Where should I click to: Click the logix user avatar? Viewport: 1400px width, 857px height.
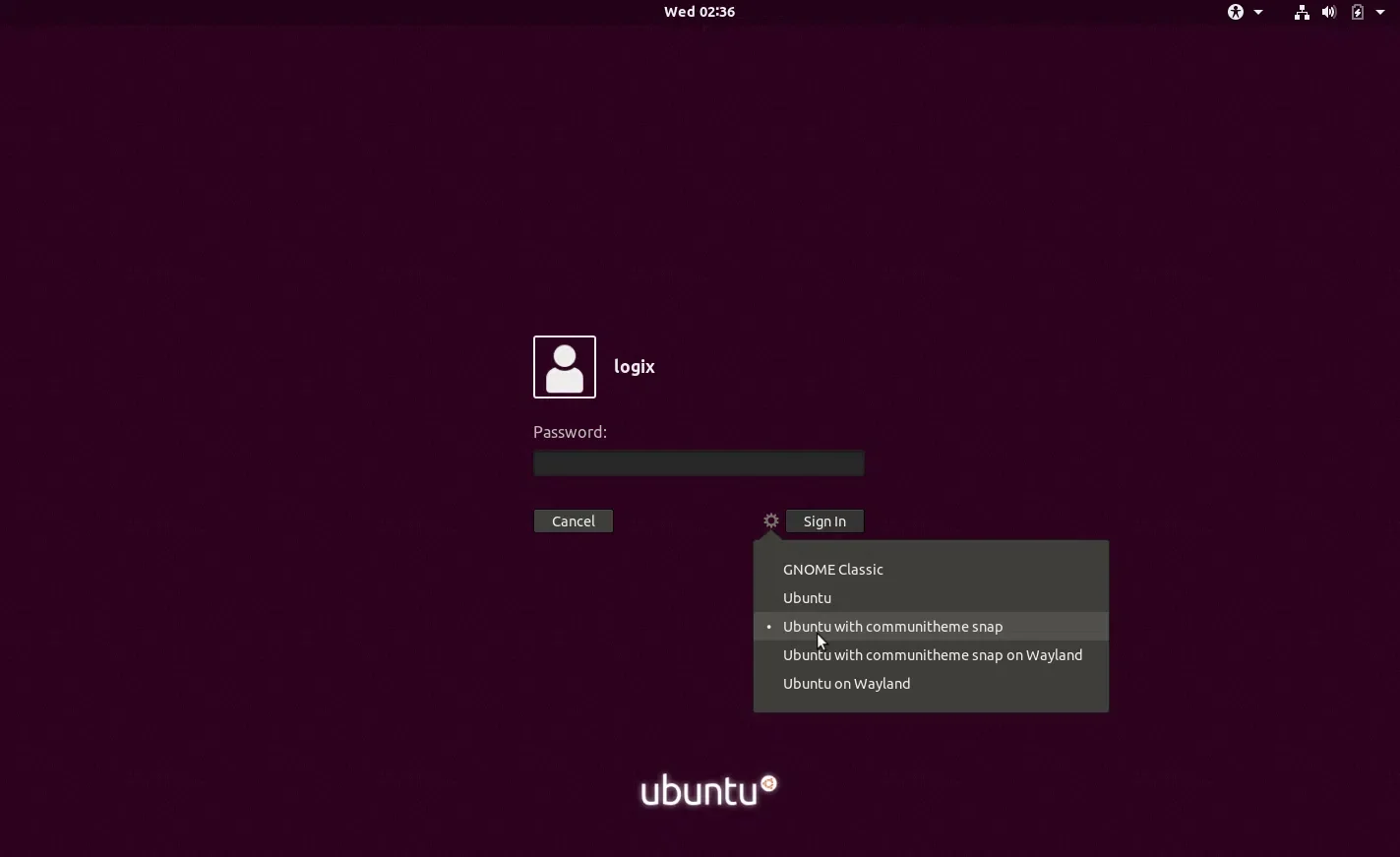point(565,367)
